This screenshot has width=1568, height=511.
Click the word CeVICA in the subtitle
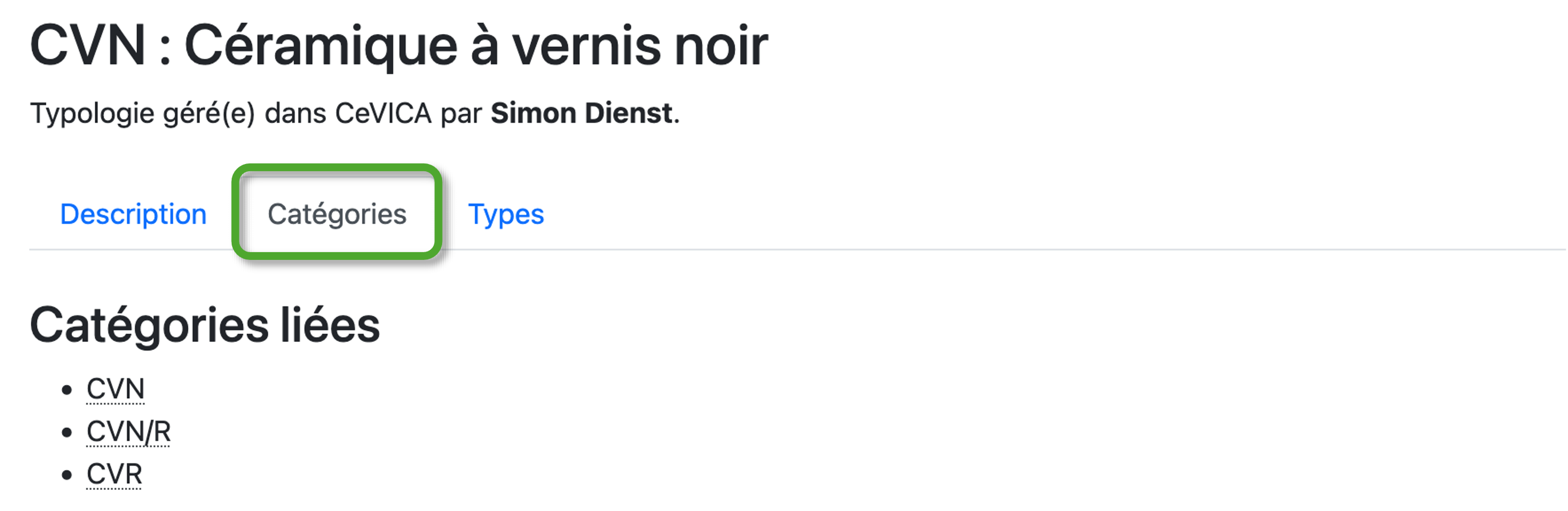click(383, 113)
